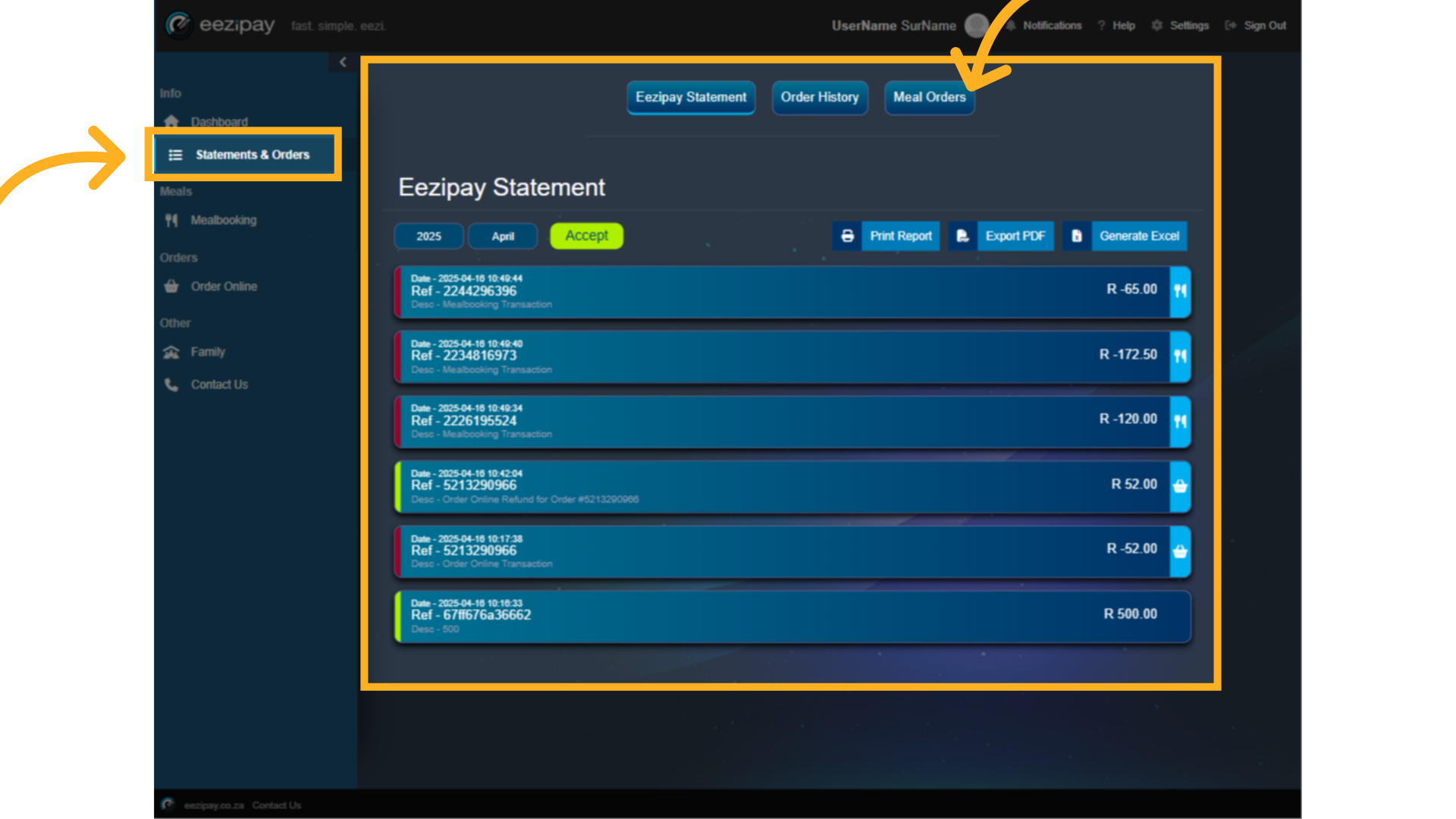Click the UserName profile avatar
This screenshot has width=1456, height=819.
977,25
